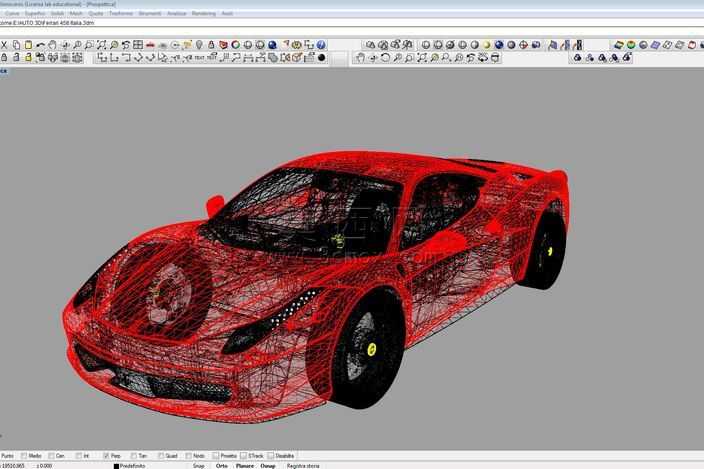Click into the command line input field
This screenshot has width=704, height=469.
tap(352, 31)
